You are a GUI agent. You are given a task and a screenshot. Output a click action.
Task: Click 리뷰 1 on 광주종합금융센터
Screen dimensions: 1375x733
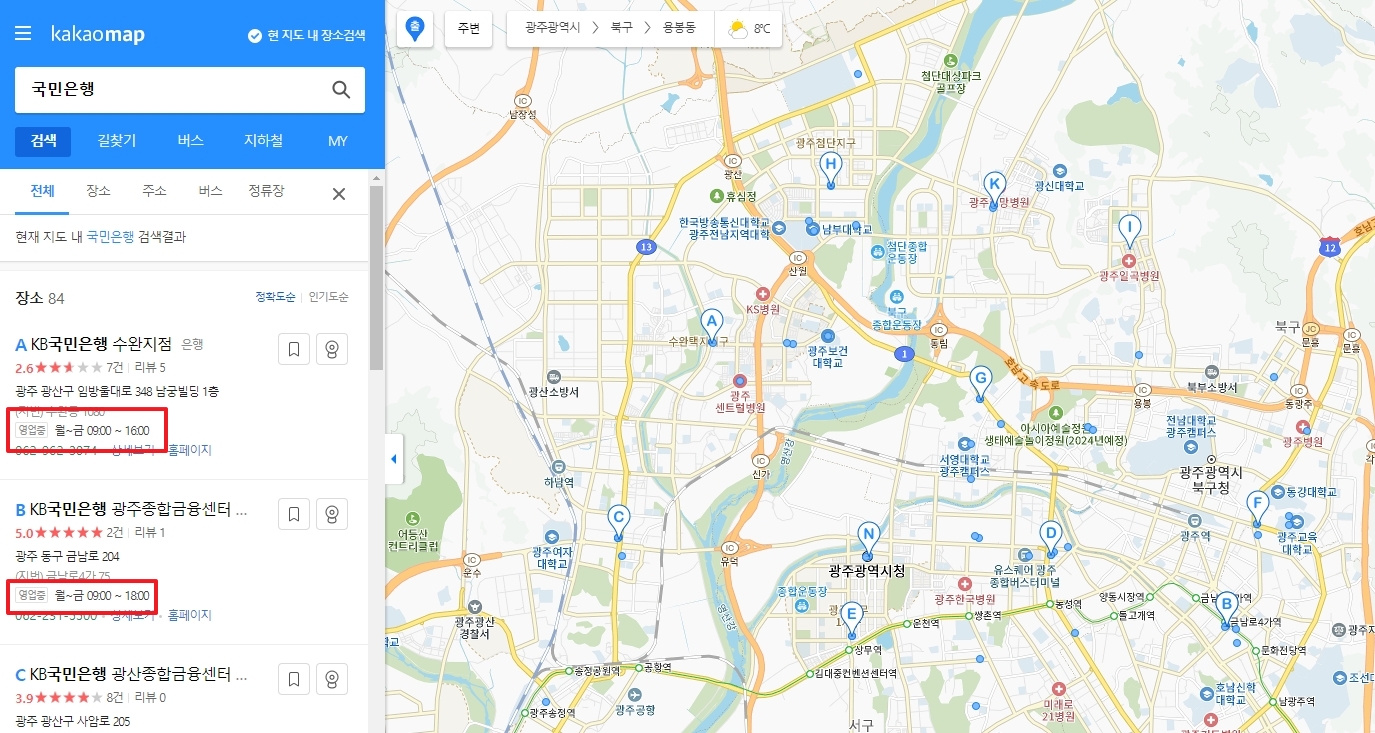click(150, 532)
